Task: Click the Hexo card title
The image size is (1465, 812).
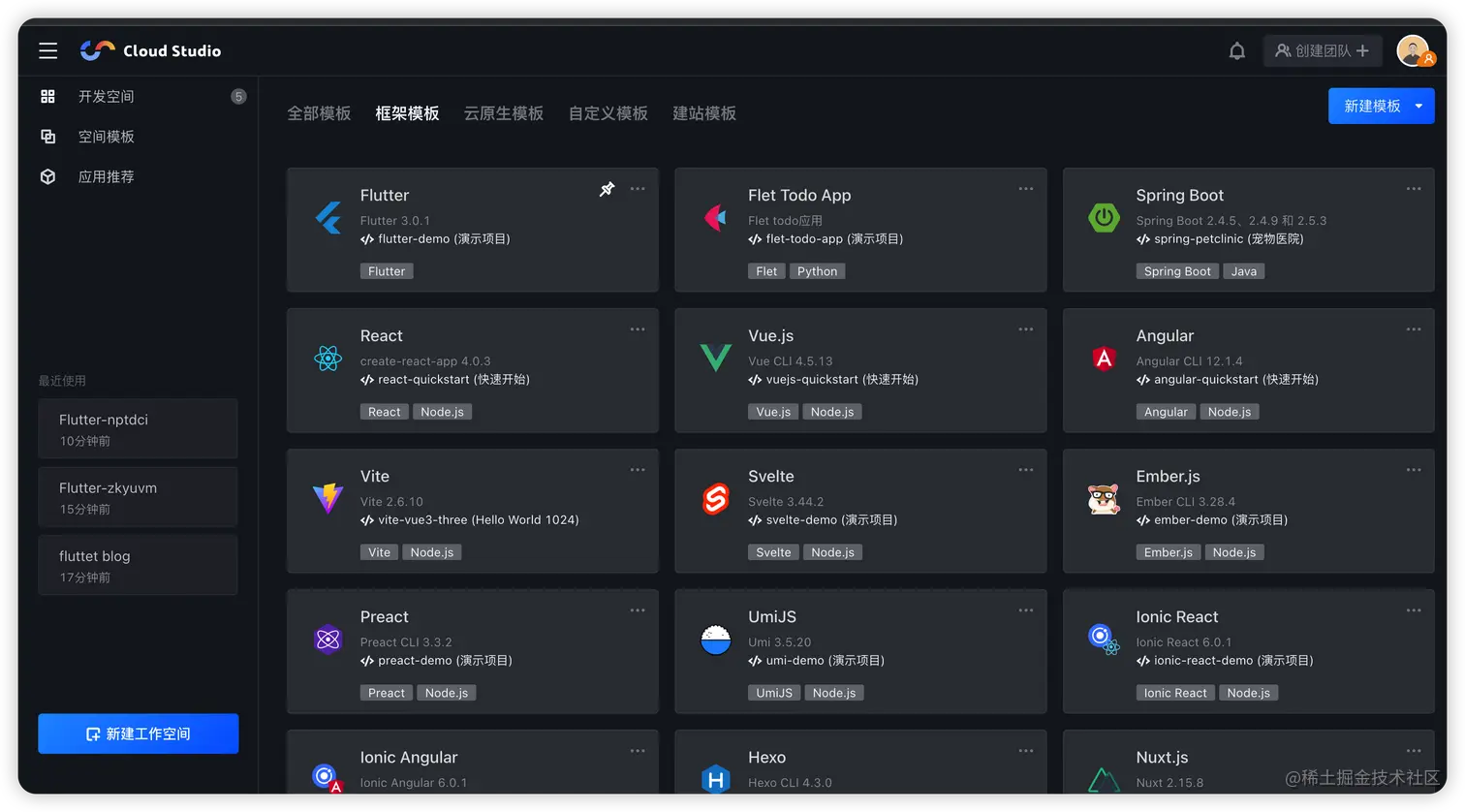Action: pos(766,758)
